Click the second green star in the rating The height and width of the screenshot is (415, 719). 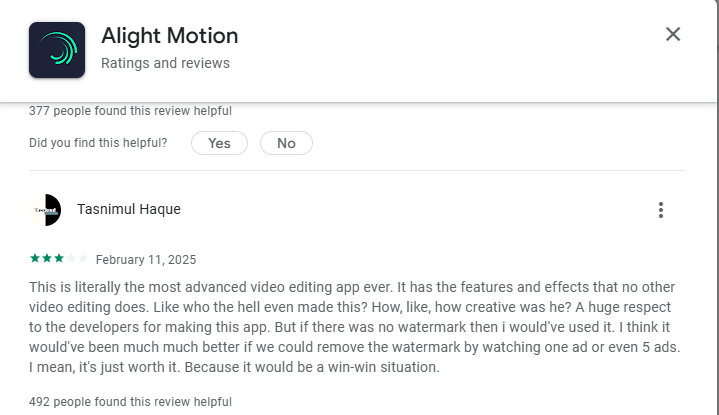47,259
